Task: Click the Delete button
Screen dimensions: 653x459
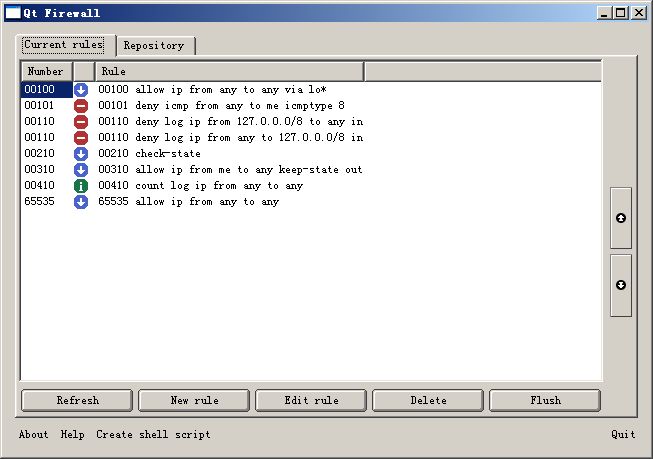Action: [x=428, y=400]
